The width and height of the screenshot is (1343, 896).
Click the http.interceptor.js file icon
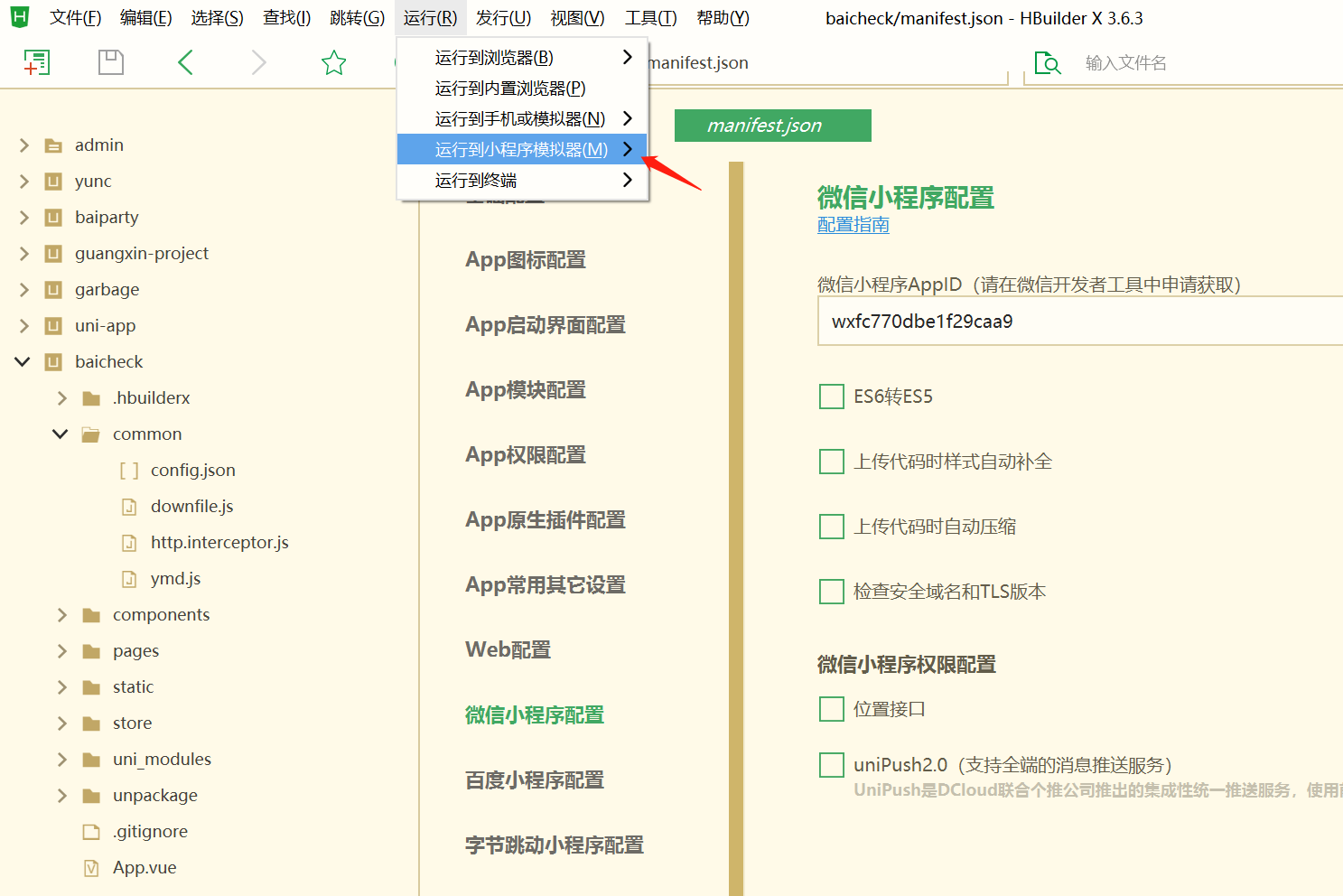click(x=129, y=543)
